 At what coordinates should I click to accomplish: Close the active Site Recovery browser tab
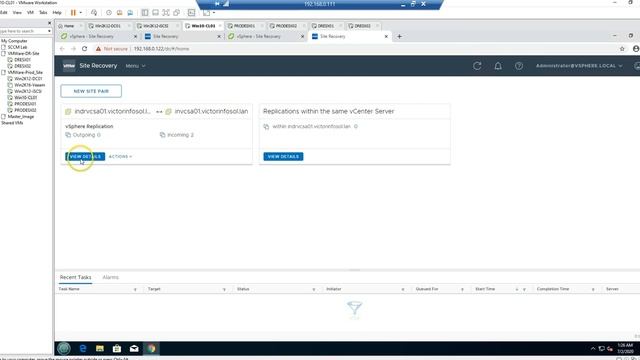click(386, 36)
